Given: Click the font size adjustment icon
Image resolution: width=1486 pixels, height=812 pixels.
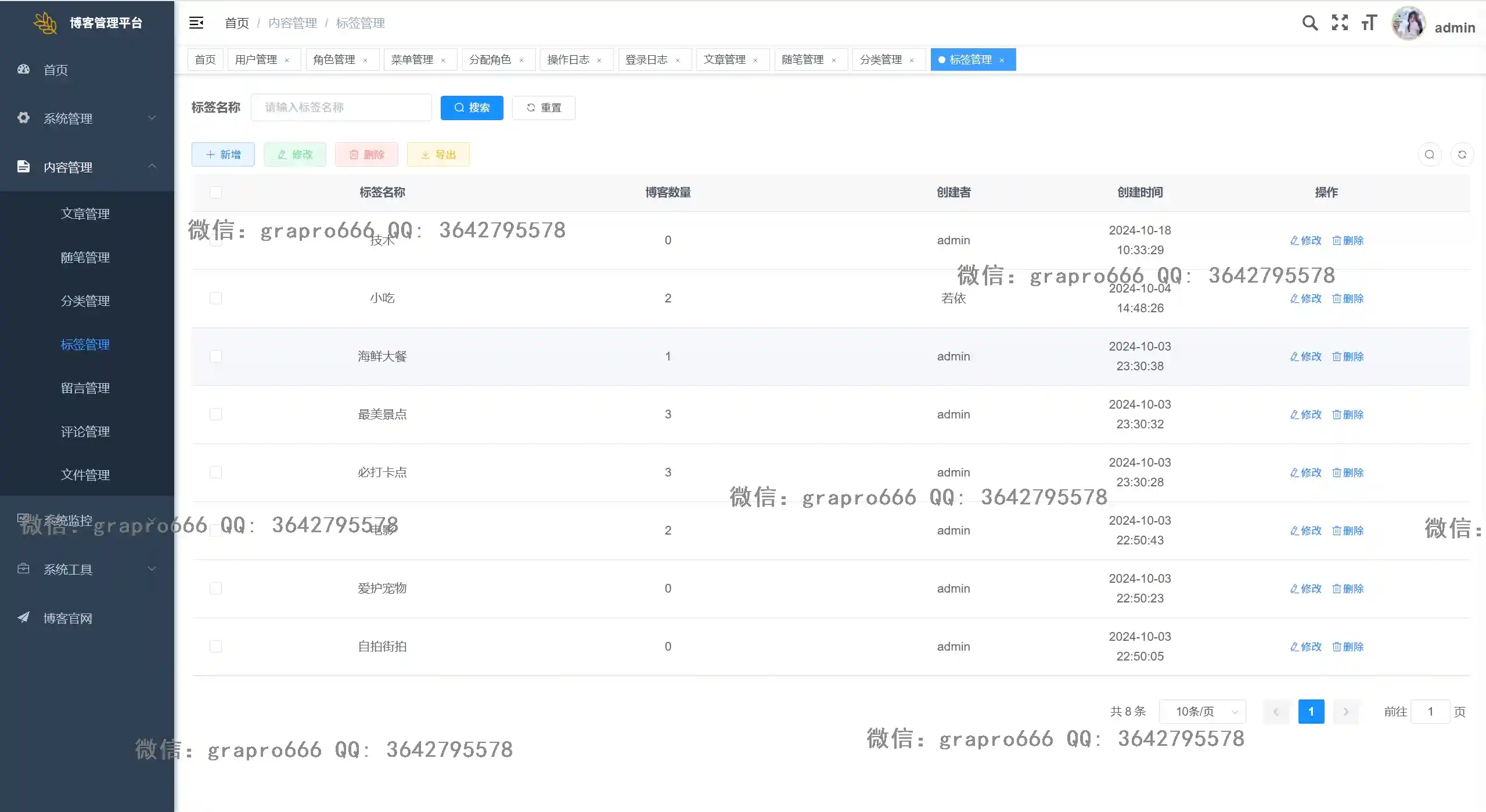Looking at the screenshot, I should (1369, 23).
